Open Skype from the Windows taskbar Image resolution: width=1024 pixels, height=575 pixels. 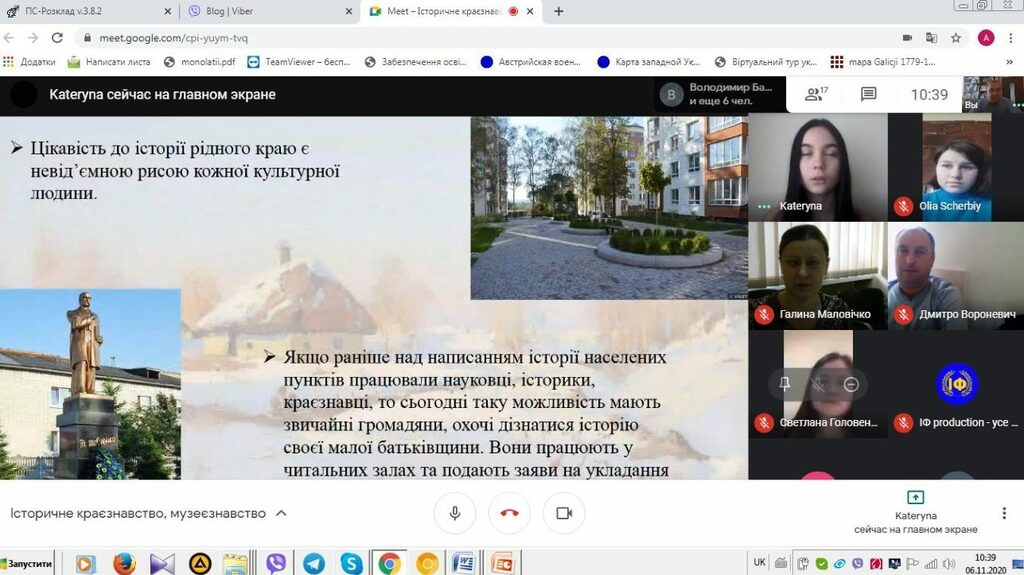pyautogui.click(x=351, y=563)
